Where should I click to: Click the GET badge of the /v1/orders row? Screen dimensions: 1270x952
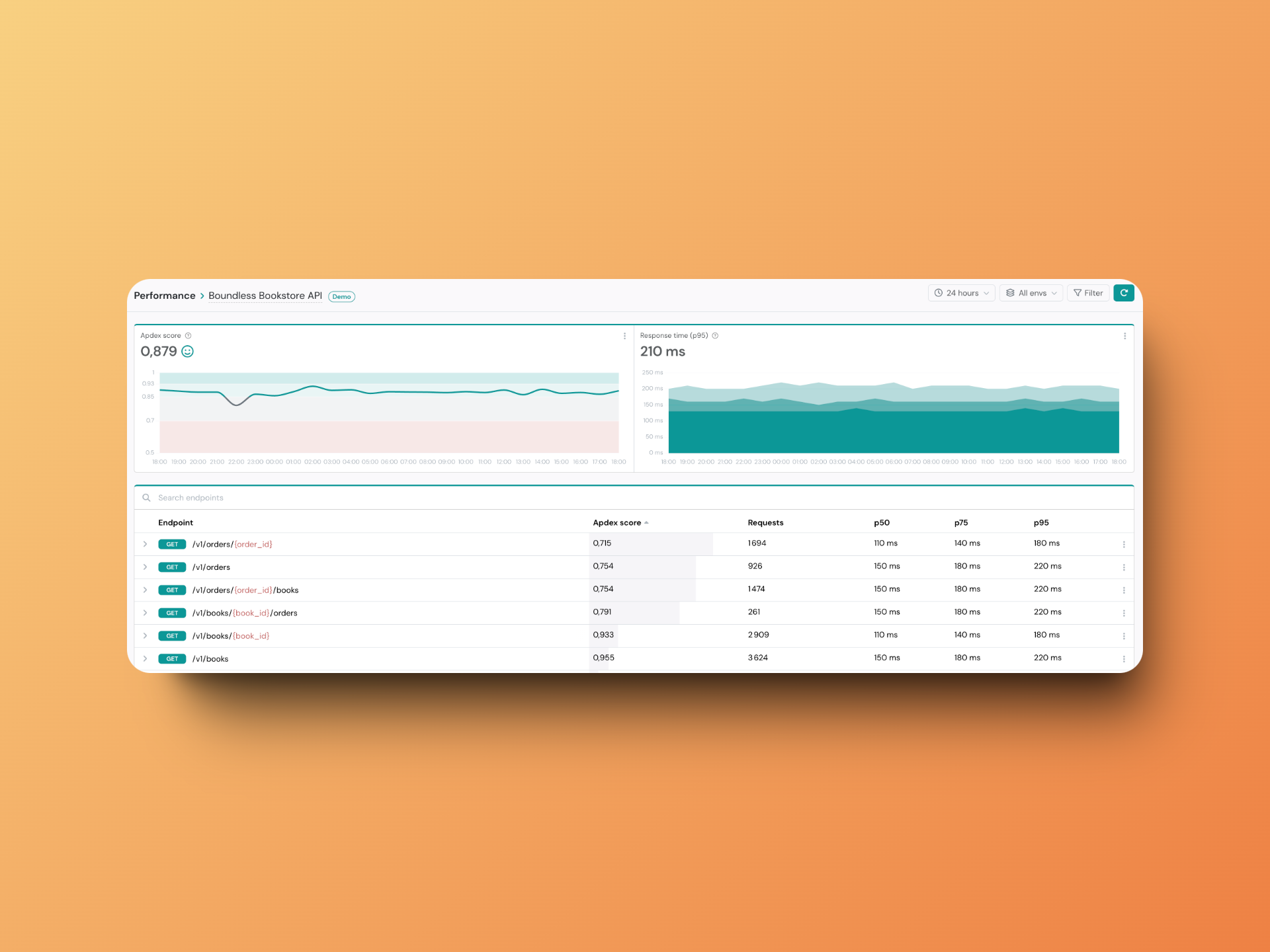(x=172, y=567)
